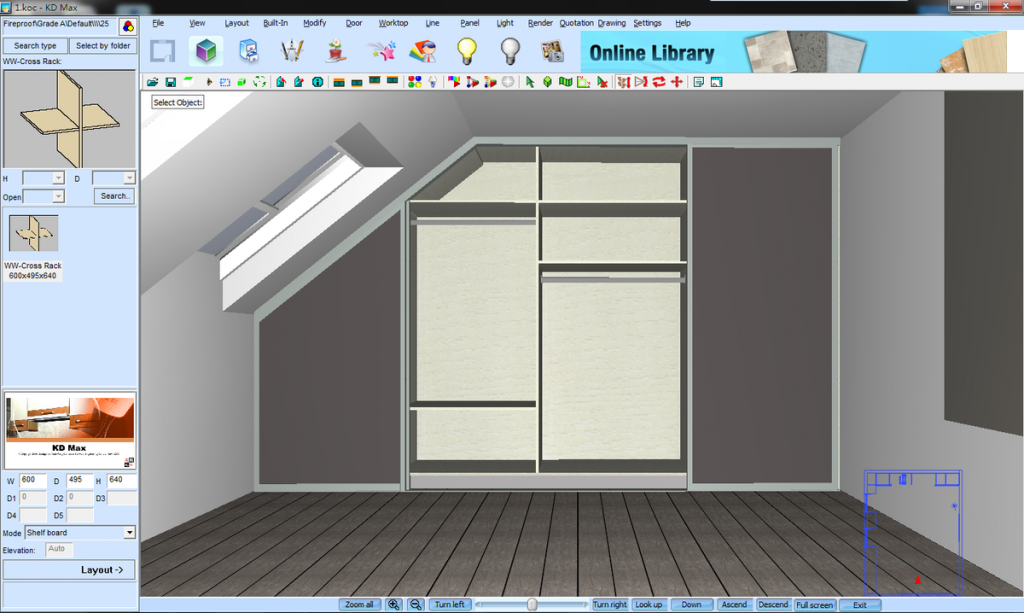
Task: Expand the D dimension dropdown
Action: pos(128,178)
